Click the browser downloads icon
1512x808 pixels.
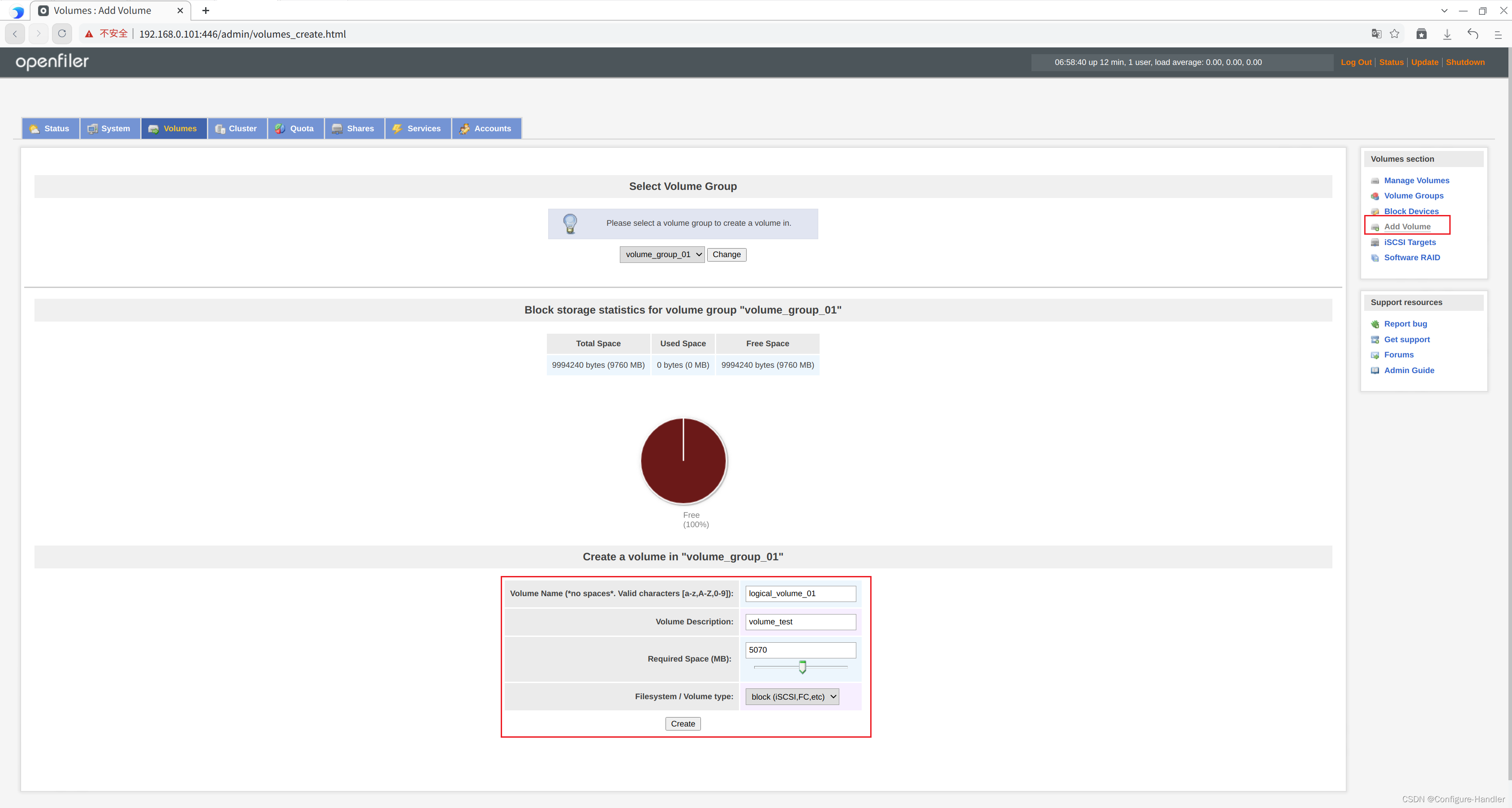[x=1447, y=34]
